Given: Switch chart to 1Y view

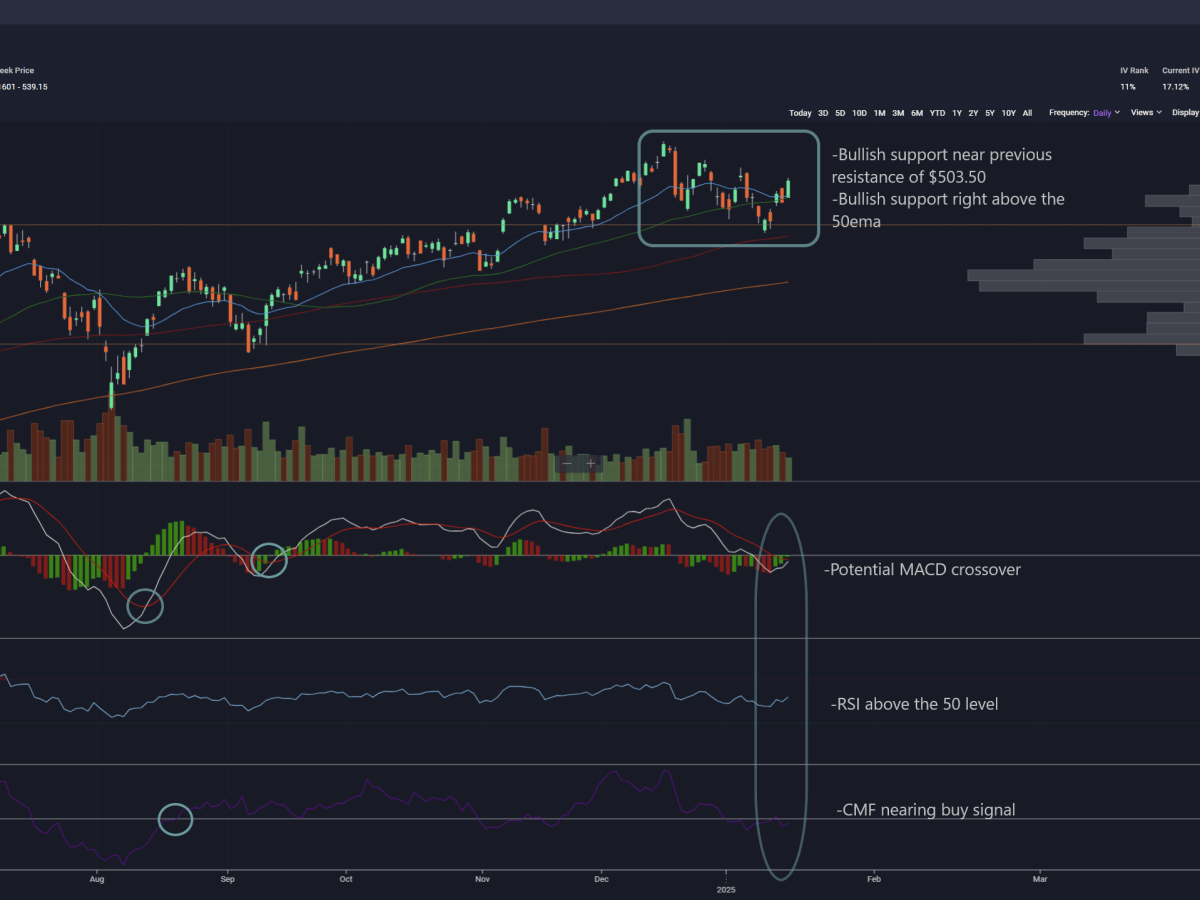Looking at the screenshot, I should tap(957, 113).
